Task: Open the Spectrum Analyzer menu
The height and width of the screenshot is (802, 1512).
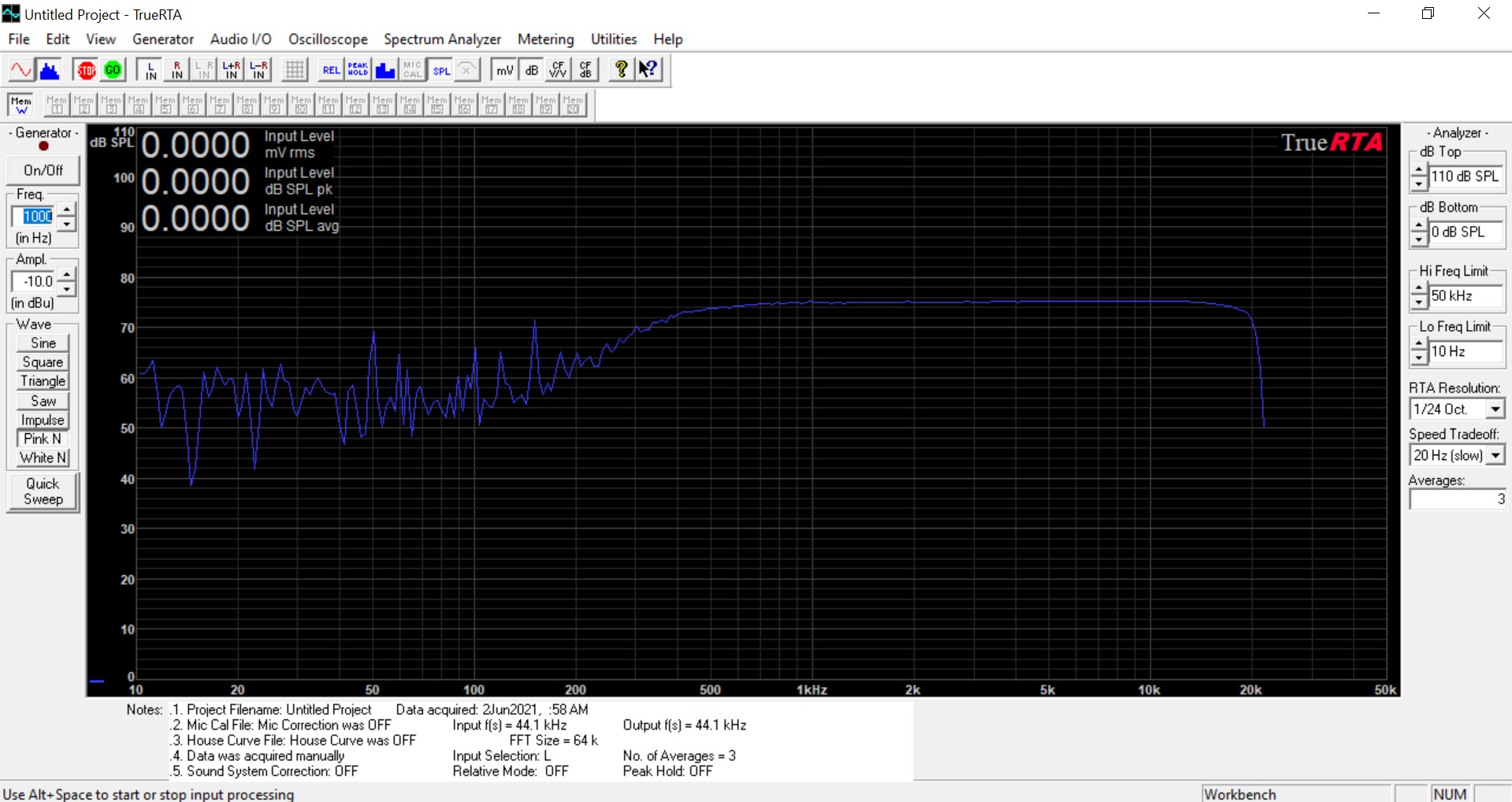Action: point(442,39)
